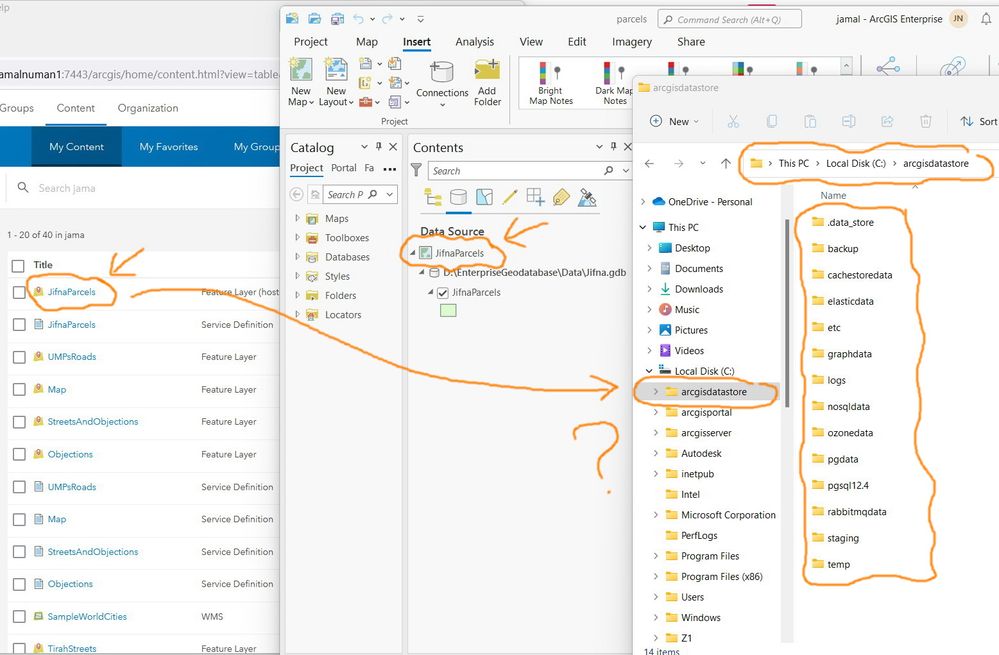Click List By Snapping icon
The width and height of the screenshot is (999, 655).
point(535,198)
